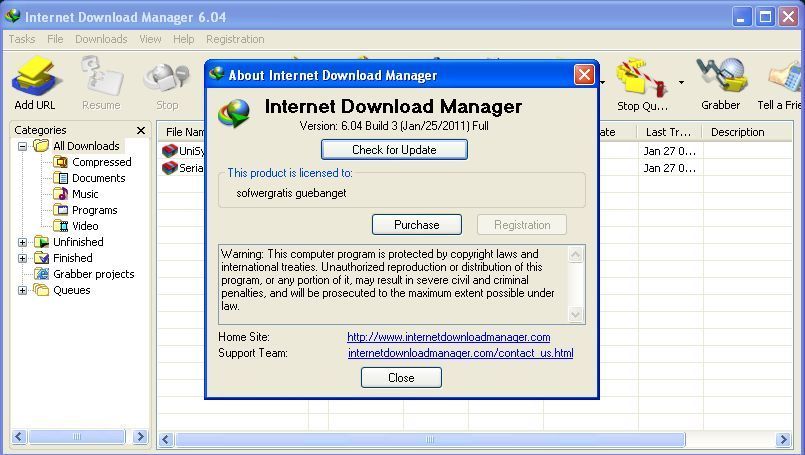The width and height of the screenshot is (805, 455).
Task: Maximize the Internet Download Manager window
Action: (x=765, y=17)
